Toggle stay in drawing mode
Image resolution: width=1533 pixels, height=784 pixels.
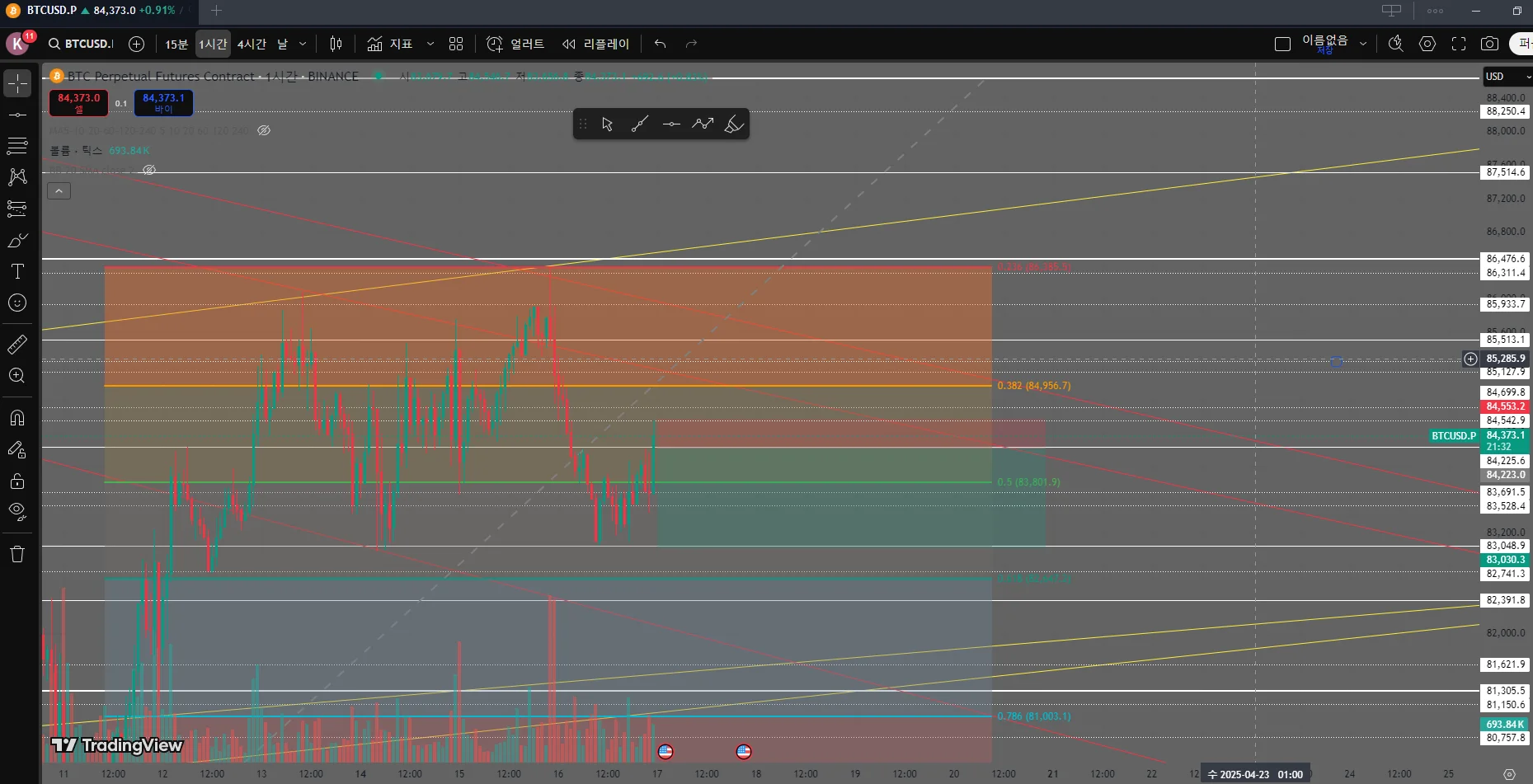tap(17, 449)
